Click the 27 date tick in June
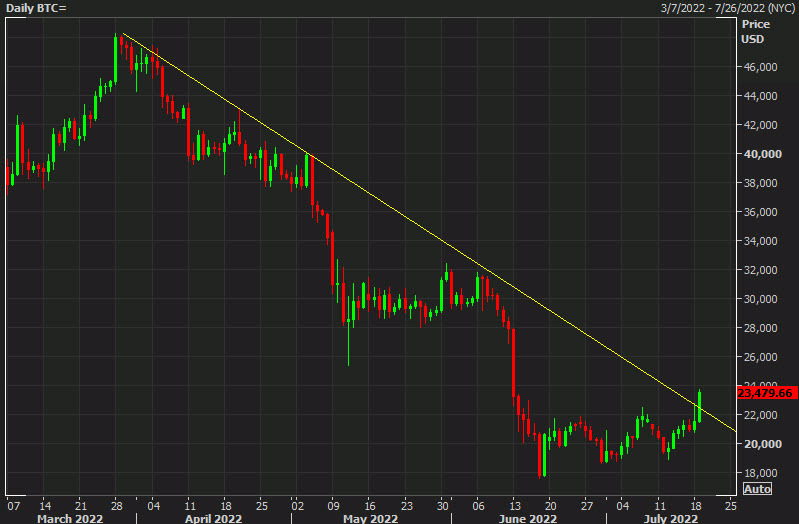Image resolution: width=799 pixels, height=524 pixels. tap(587, 506)
